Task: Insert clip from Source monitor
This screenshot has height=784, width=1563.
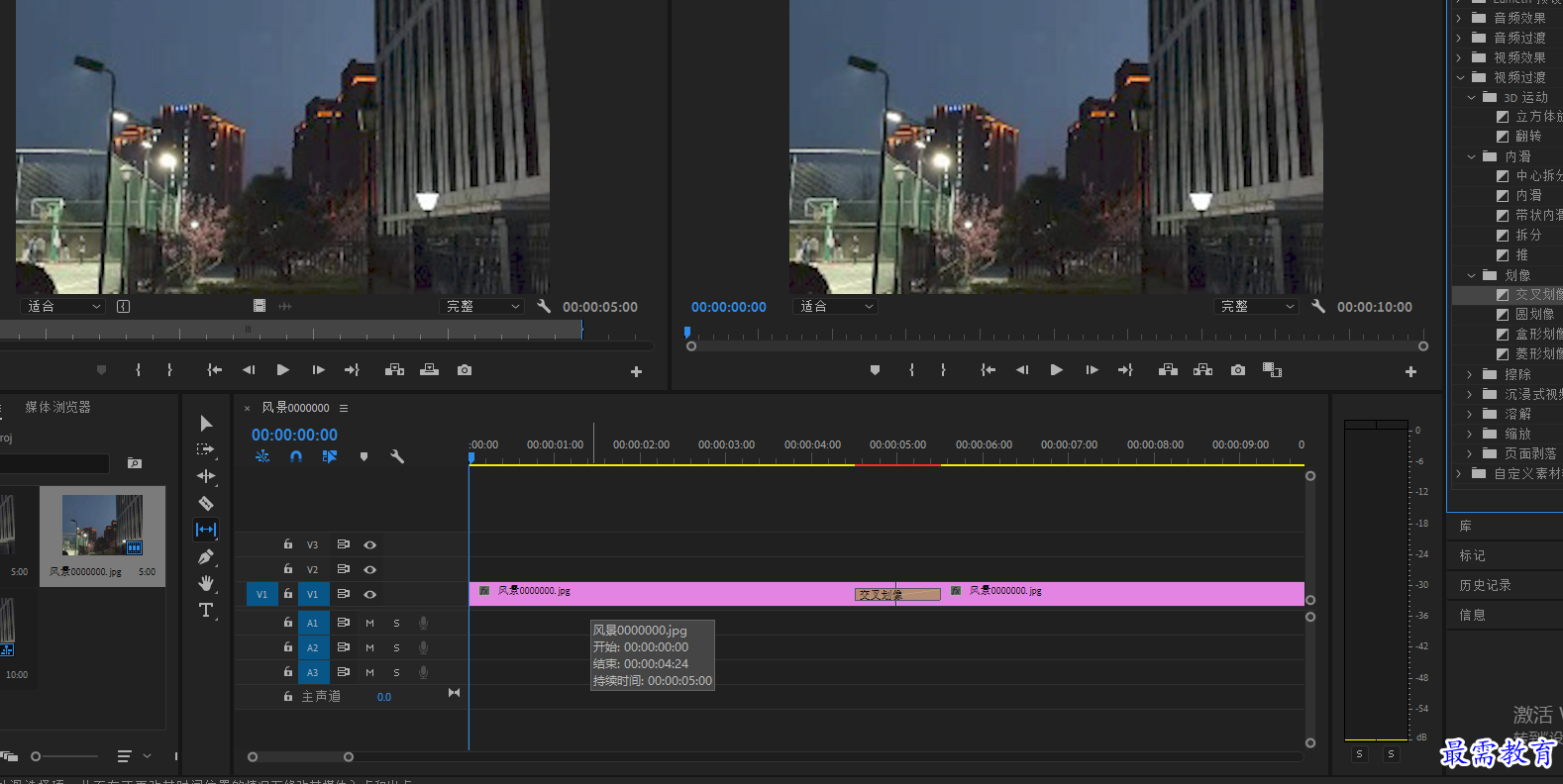Action: 394,370
